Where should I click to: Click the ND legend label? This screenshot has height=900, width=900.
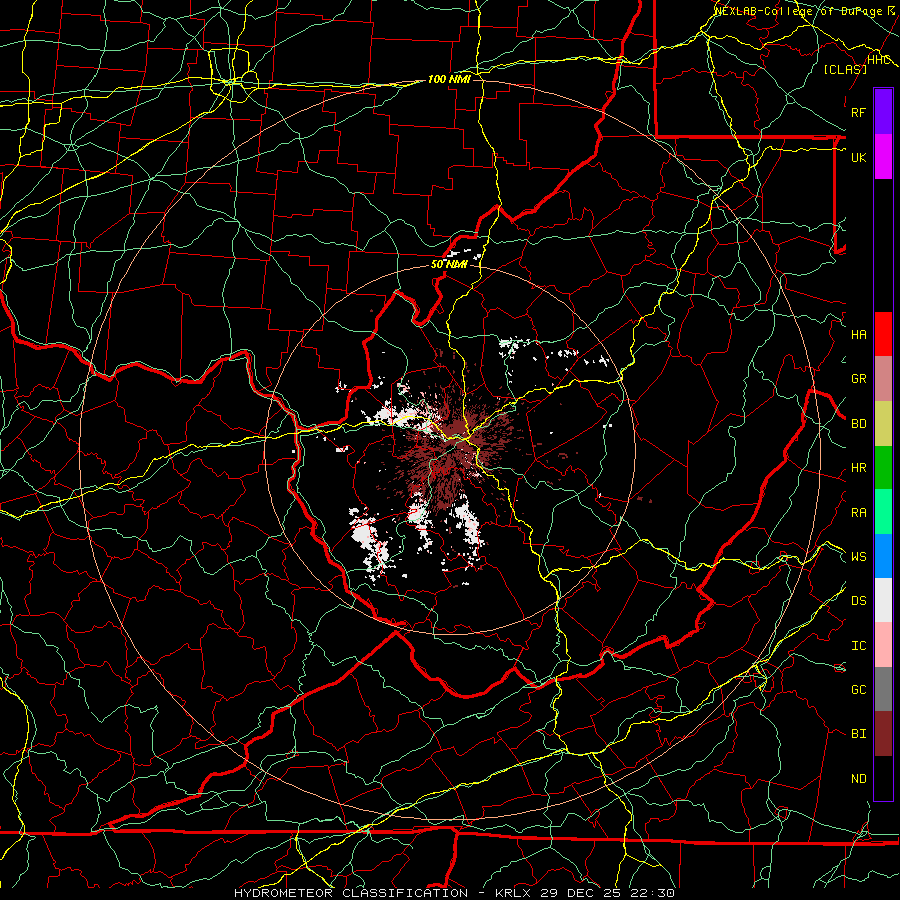[x=858, y=779]
